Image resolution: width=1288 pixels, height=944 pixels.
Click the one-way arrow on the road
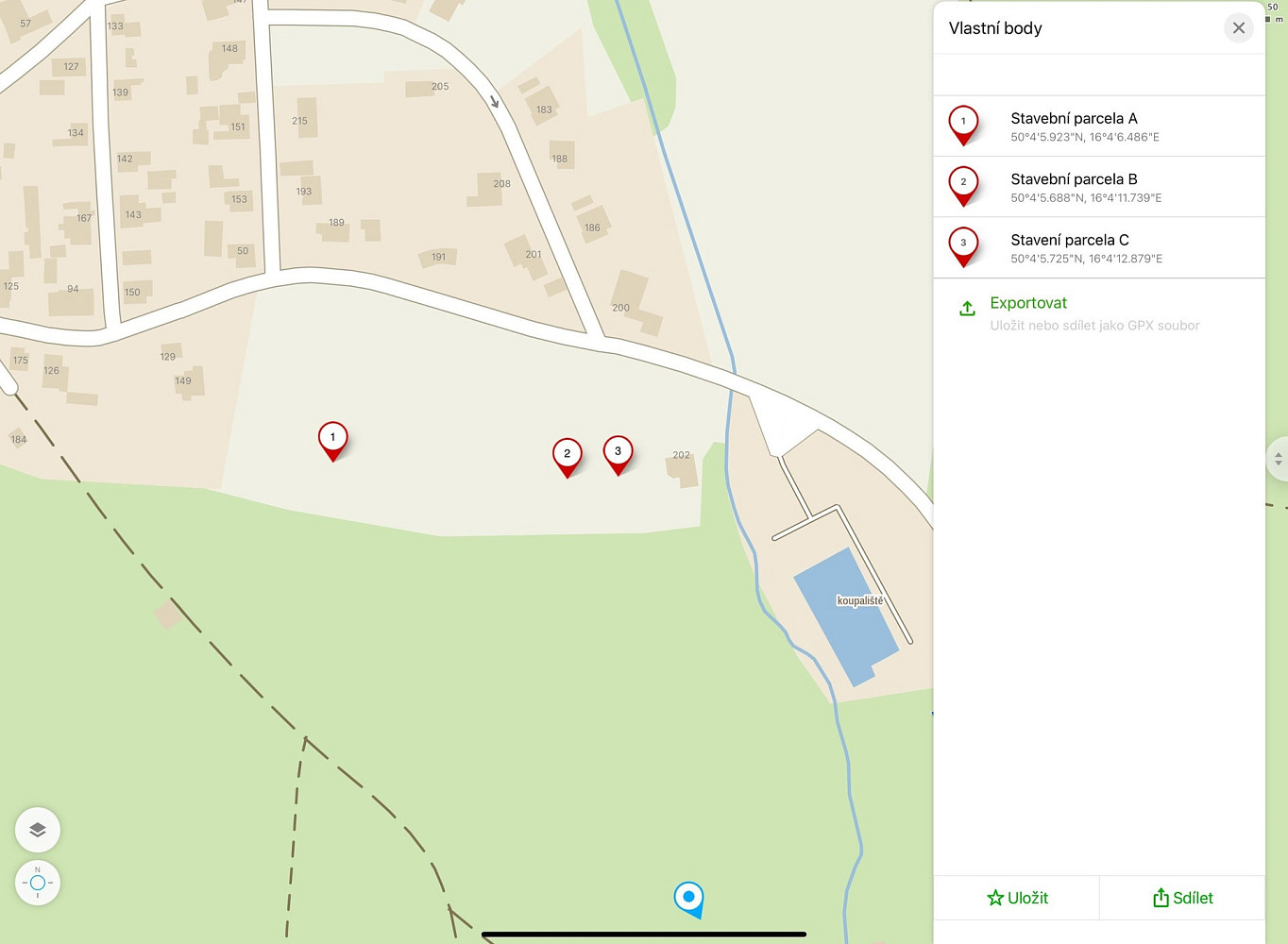(494, 101)
